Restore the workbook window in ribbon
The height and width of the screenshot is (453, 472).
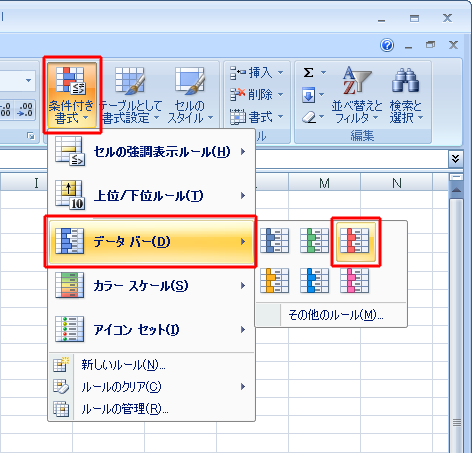tap(430, 44)
